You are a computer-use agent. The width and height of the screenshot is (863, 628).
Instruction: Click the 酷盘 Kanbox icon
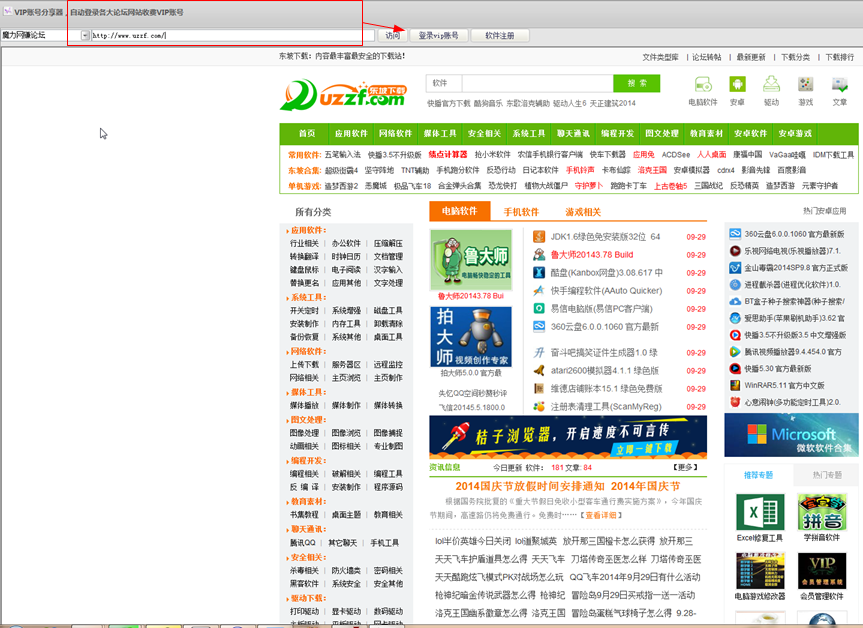coord(539,272)
